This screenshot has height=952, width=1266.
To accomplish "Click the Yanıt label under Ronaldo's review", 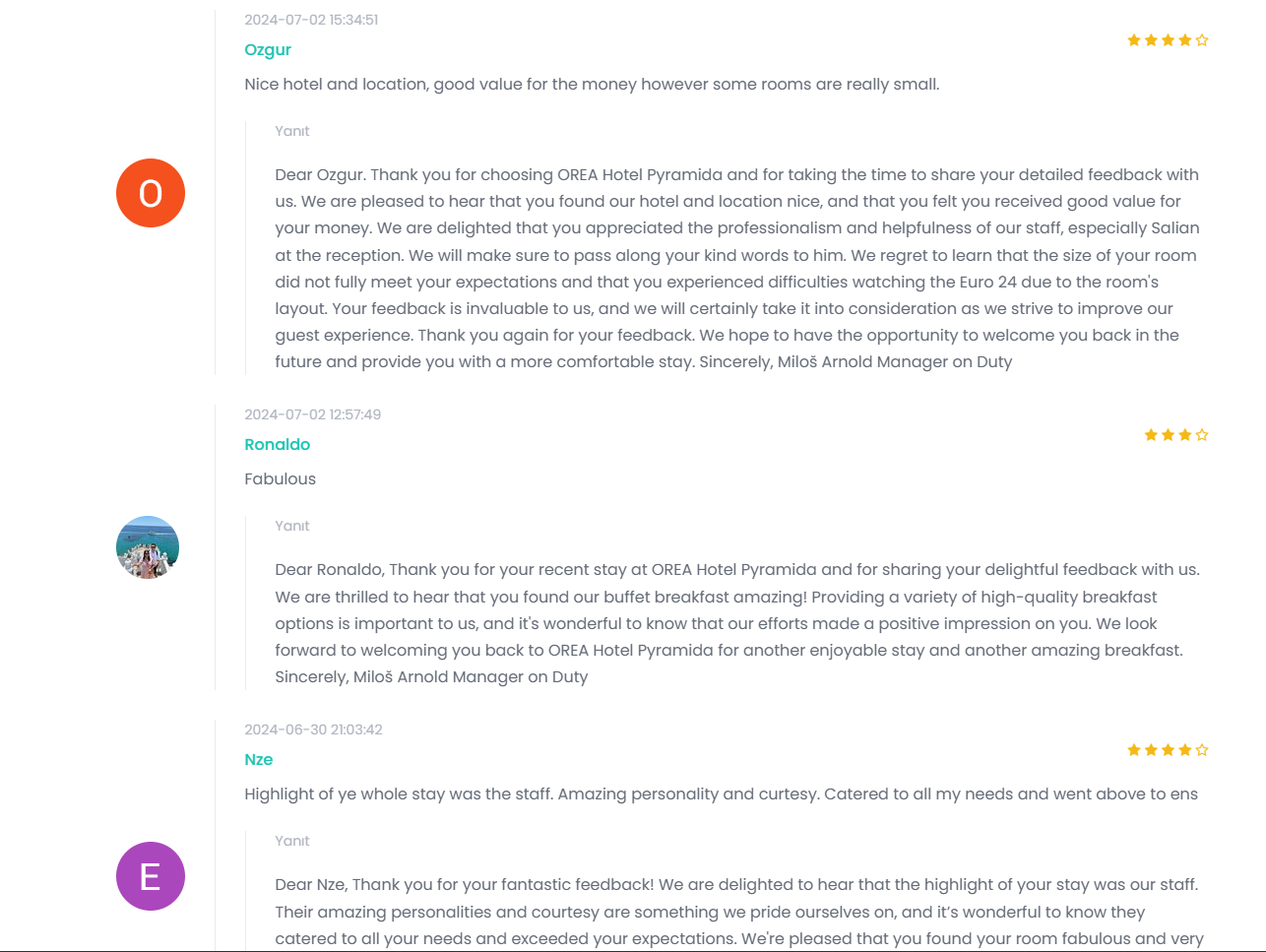I will coord(292,526).
